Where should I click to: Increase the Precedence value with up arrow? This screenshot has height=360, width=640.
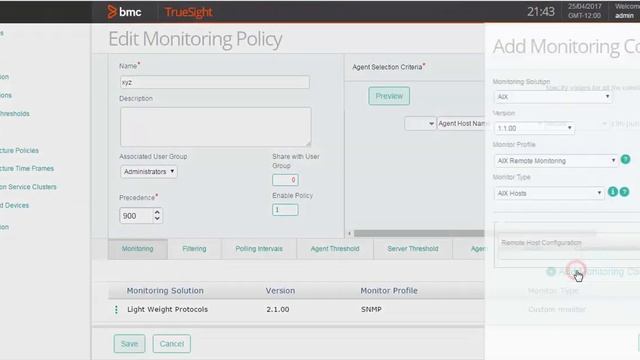pyautogui.click(x=157, y=212)
